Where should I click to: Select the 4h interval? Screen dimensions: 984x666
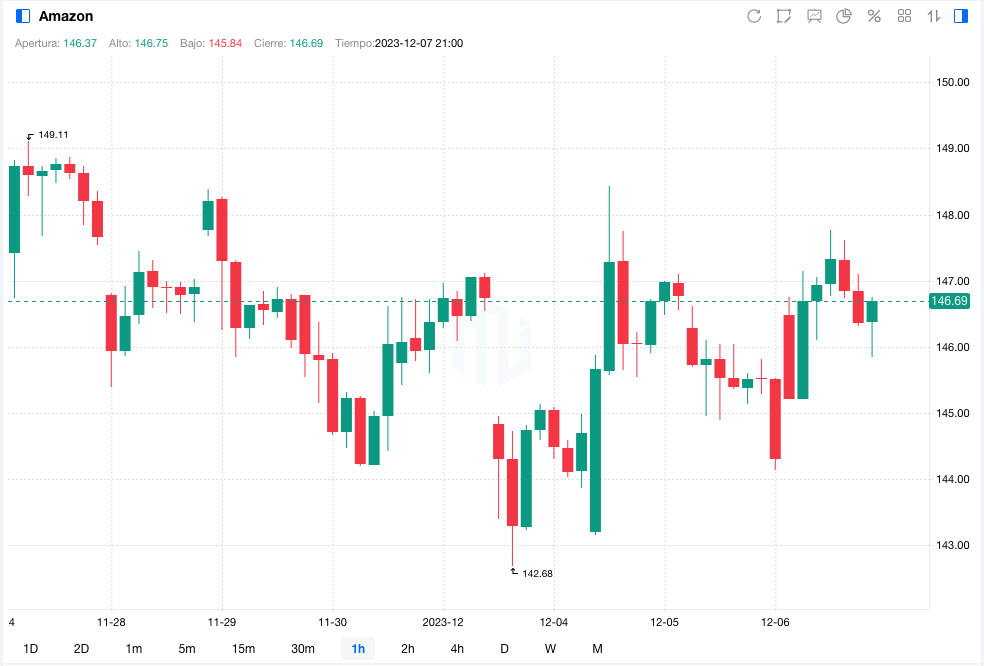[457, 649]
